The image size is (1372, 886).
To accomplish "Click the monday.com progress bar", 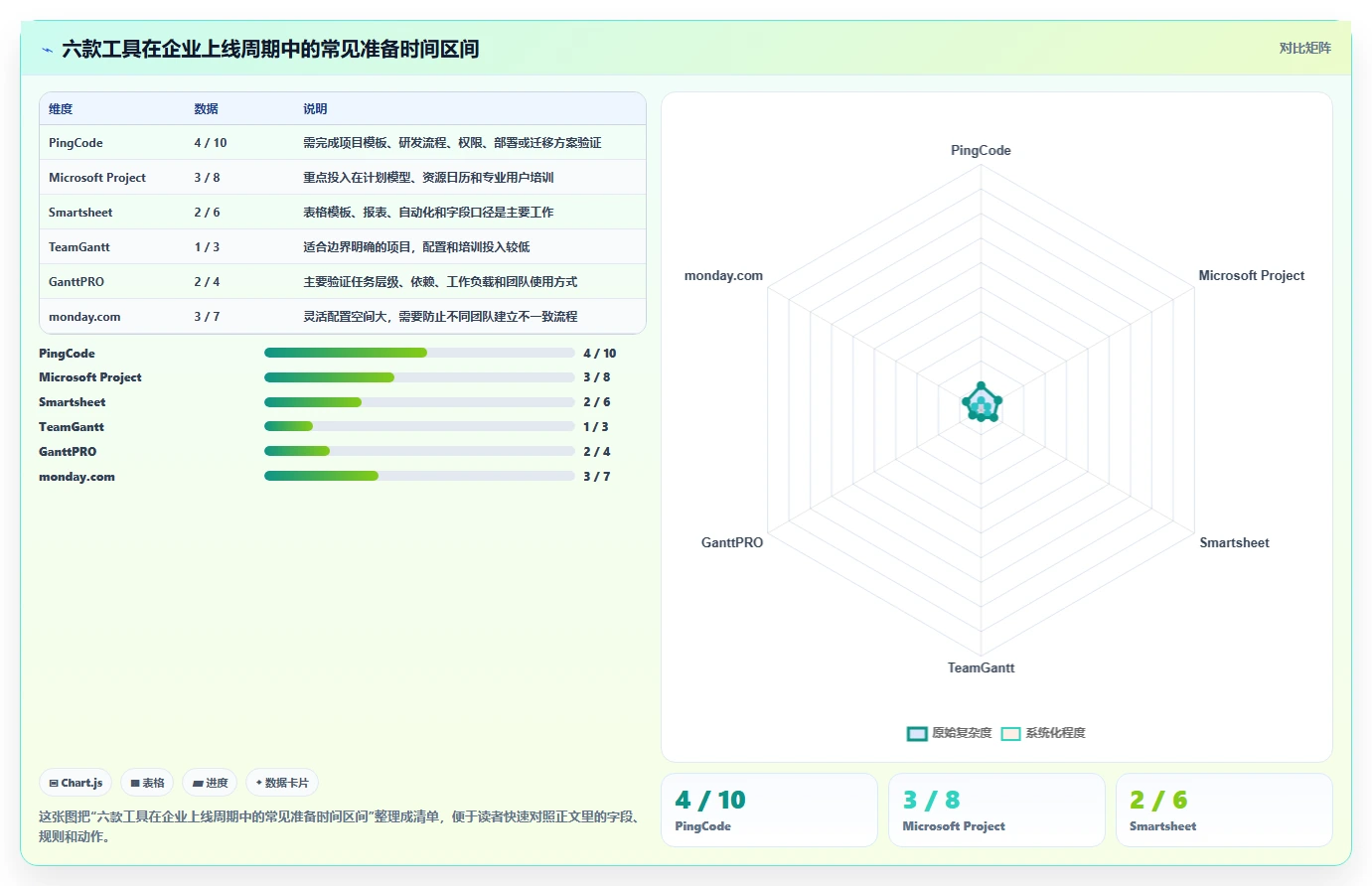I will [419, 476].
